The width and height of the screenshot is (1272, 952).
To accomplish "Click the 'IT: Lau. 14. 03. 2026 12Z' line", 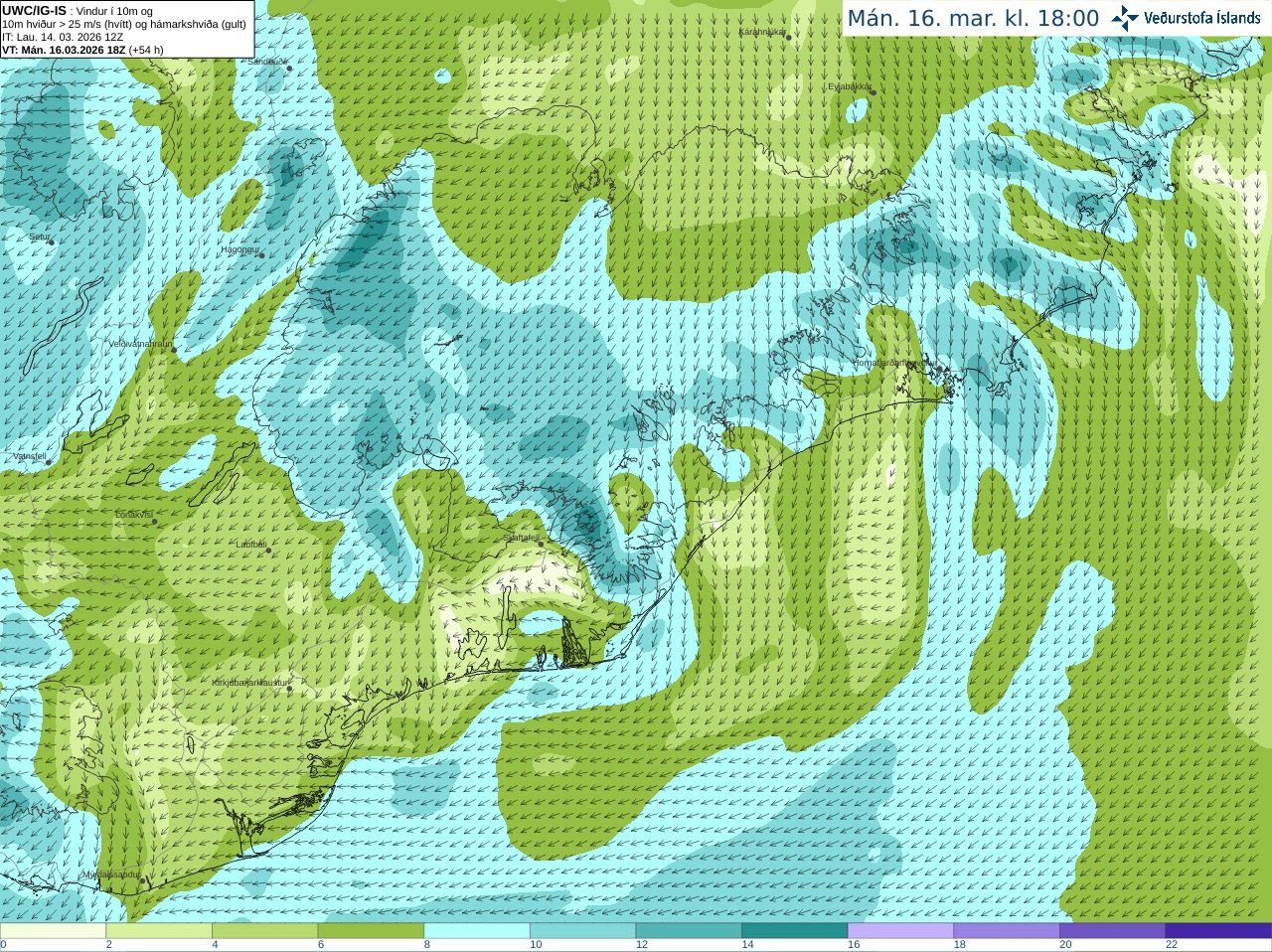I will [63, 37].
